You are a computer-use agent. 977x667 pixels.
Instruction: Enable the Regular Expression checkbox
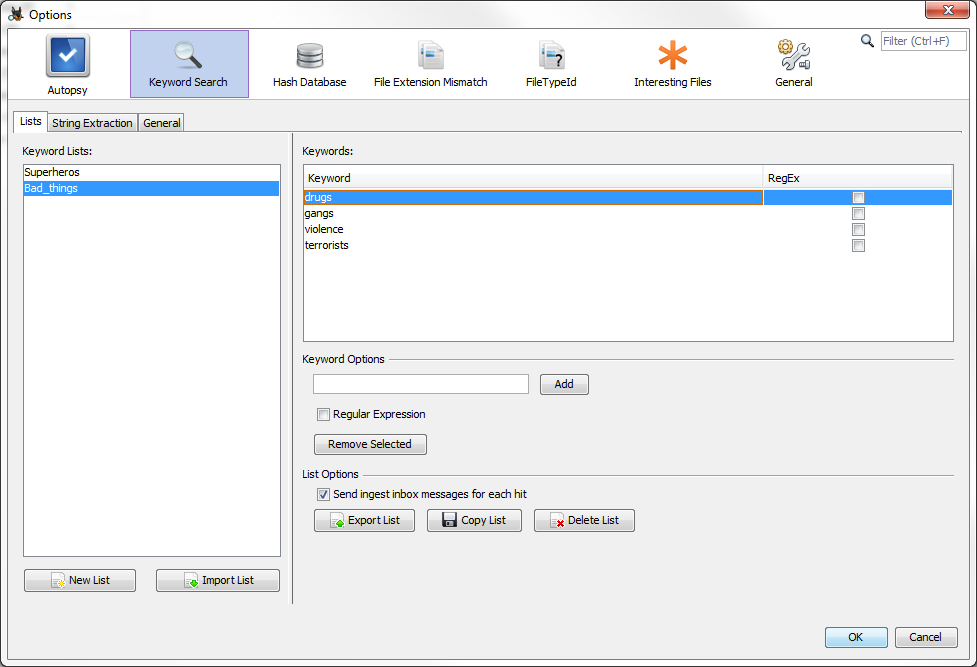coord(323,415)
